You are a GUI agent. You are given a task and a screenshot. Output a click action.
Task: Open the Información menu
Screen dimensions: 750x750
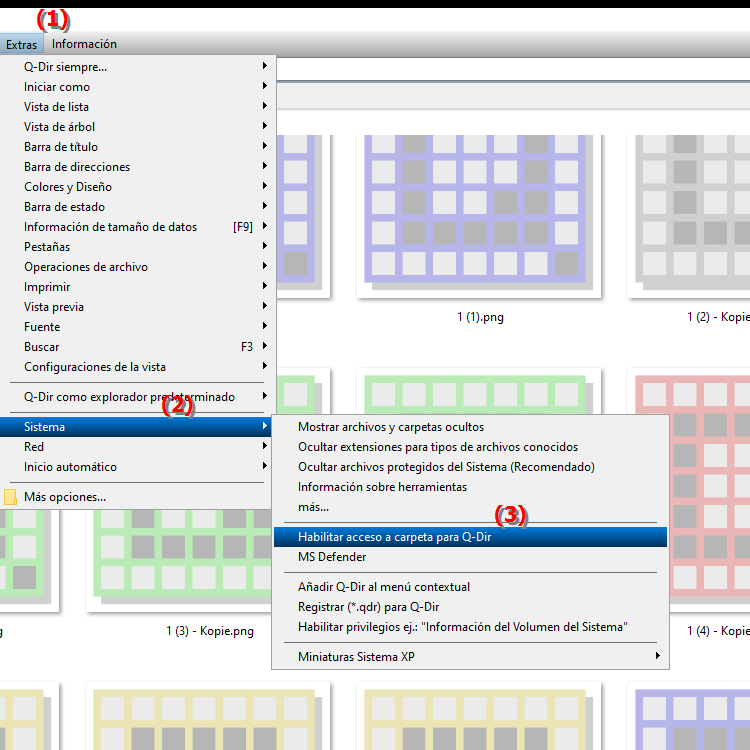click(x=84, y=44)
